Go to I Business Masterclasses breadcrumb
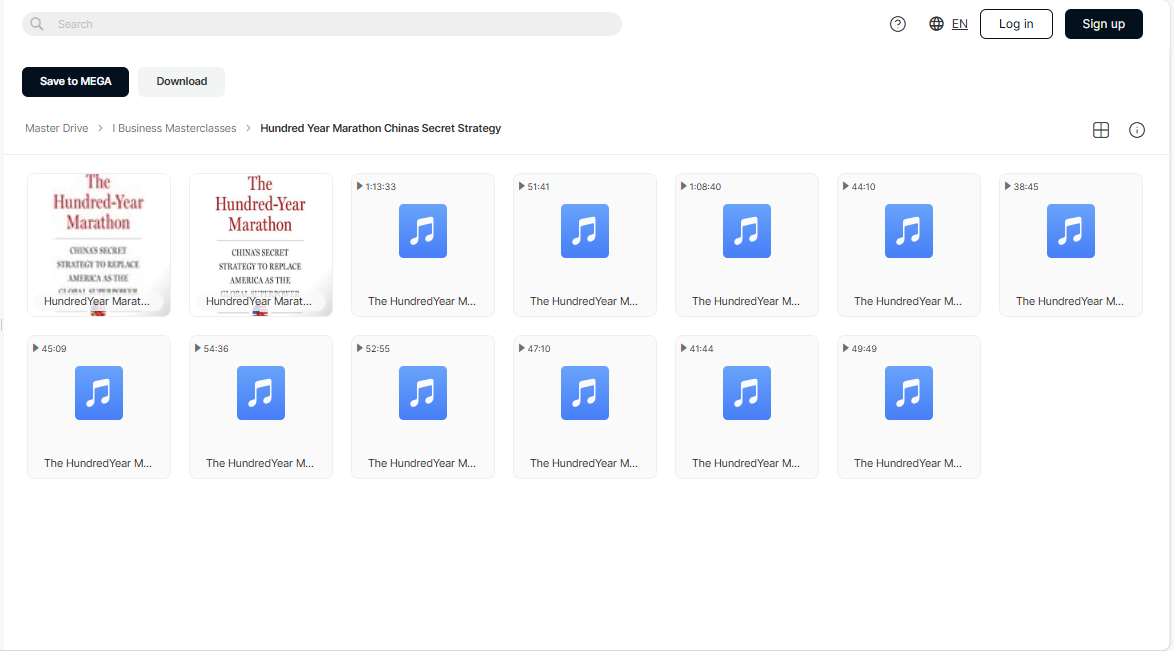The height and width of the screenshot is (651, 1174). point(174,128)
